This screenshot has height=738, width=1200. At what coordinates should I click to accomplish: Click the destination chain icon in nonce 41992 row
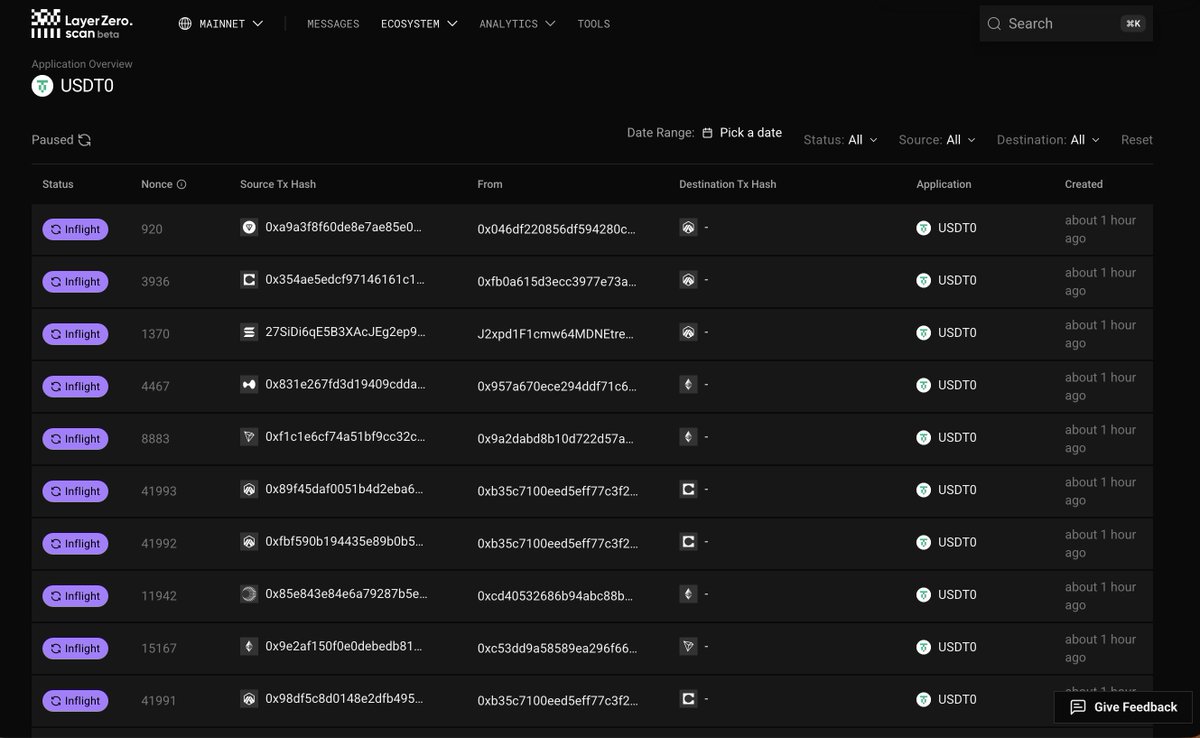point(688,542)
